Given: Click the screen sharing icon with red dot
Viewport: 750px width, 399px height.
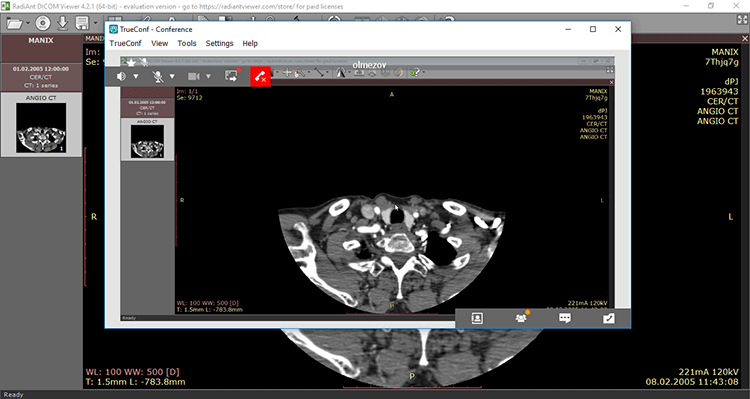Looking at the screenshot, I should (232, 76).
